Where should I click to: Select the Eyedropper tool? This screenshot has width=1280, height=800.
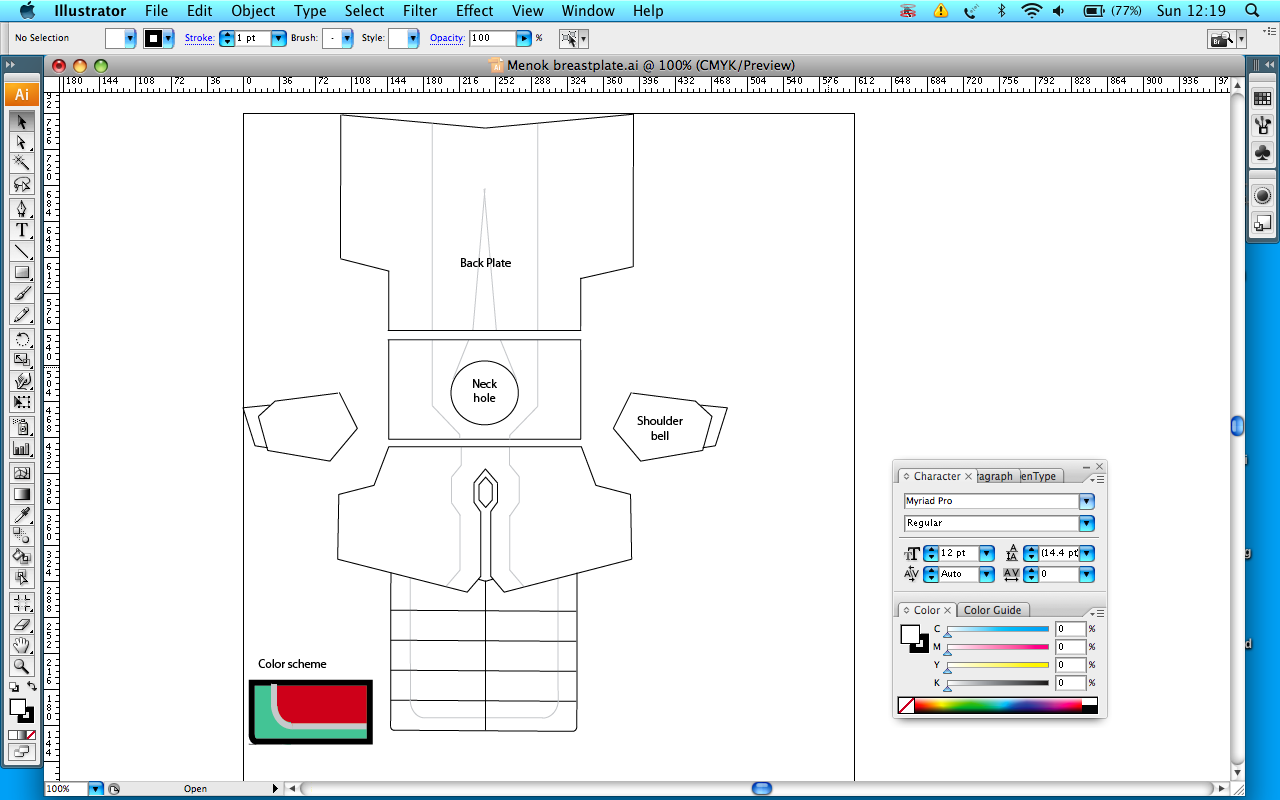point(22,515)
